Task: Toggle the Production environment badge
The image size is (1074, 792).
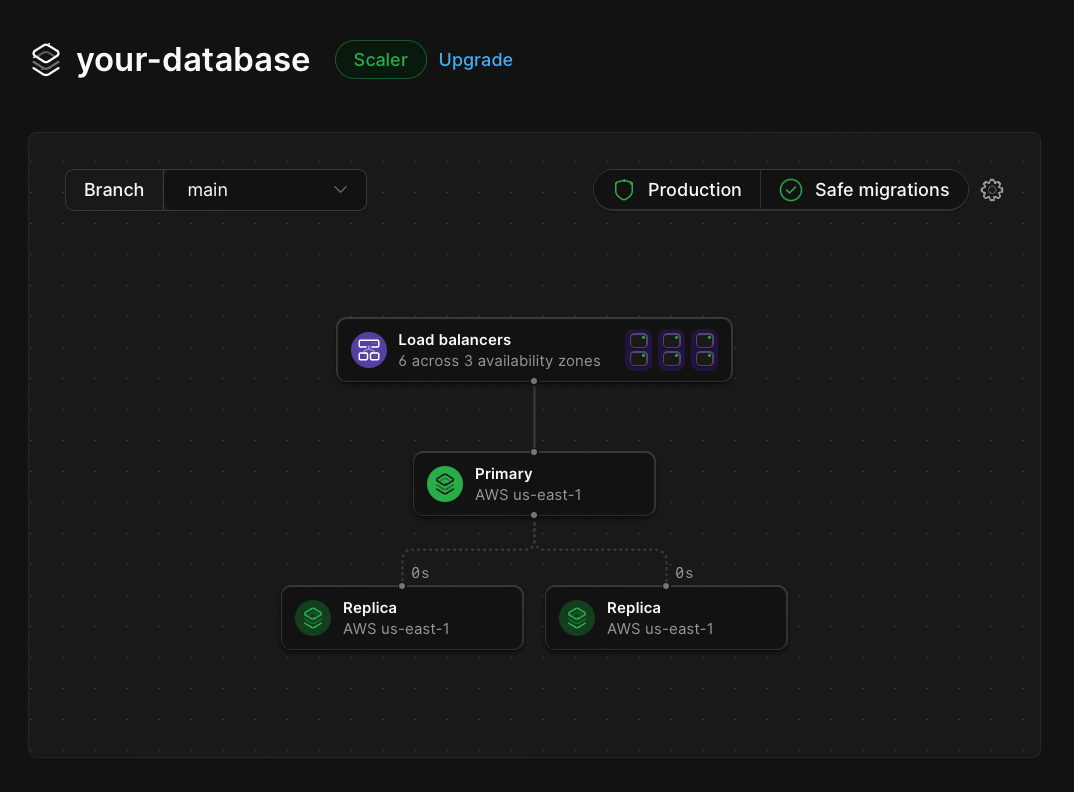Action: click(x=678, y=189)
